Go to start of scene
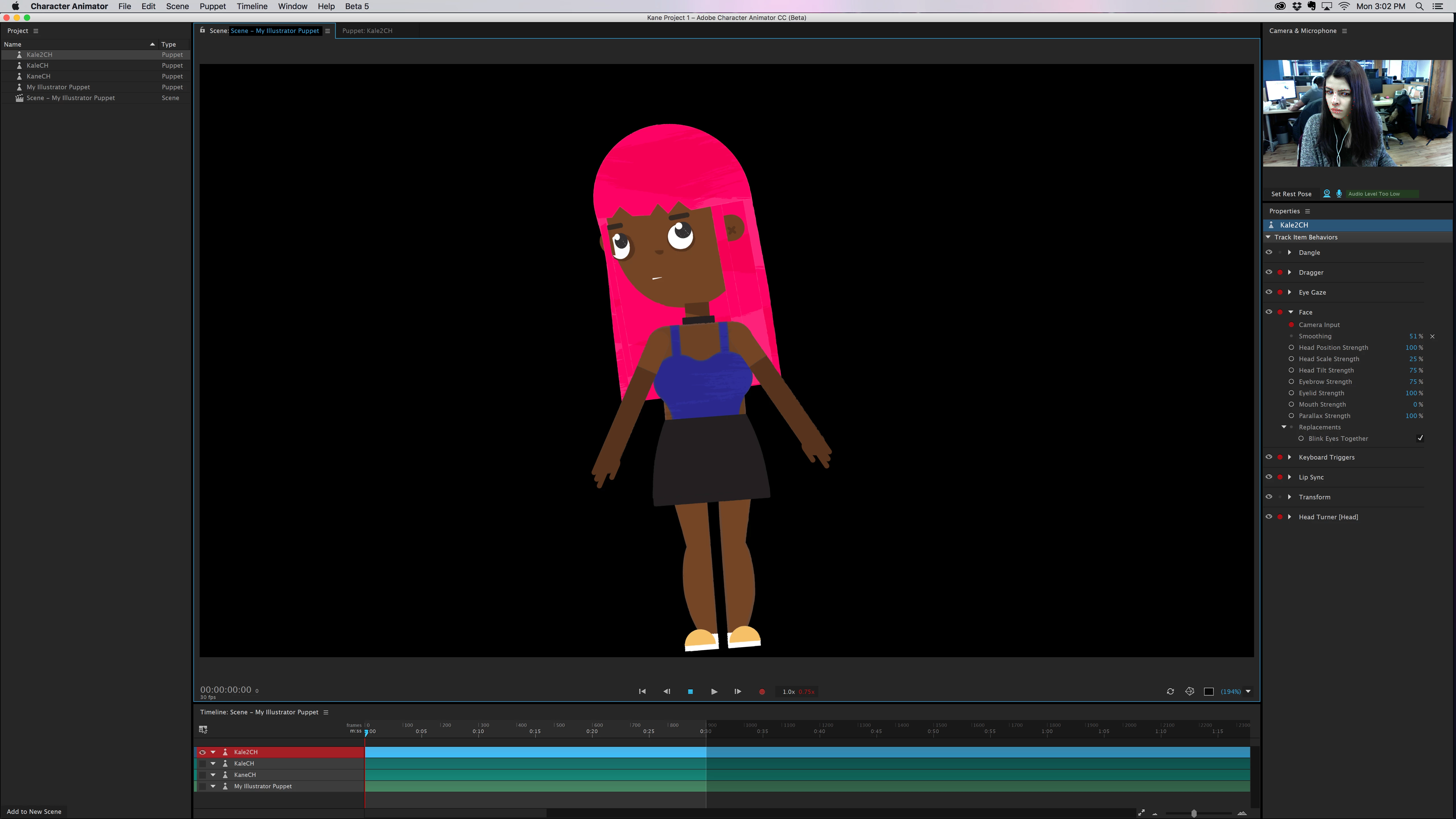Image resolution: width=1456 pixels, height=819 pixels. pyautogui.click(x=642, y=691)
